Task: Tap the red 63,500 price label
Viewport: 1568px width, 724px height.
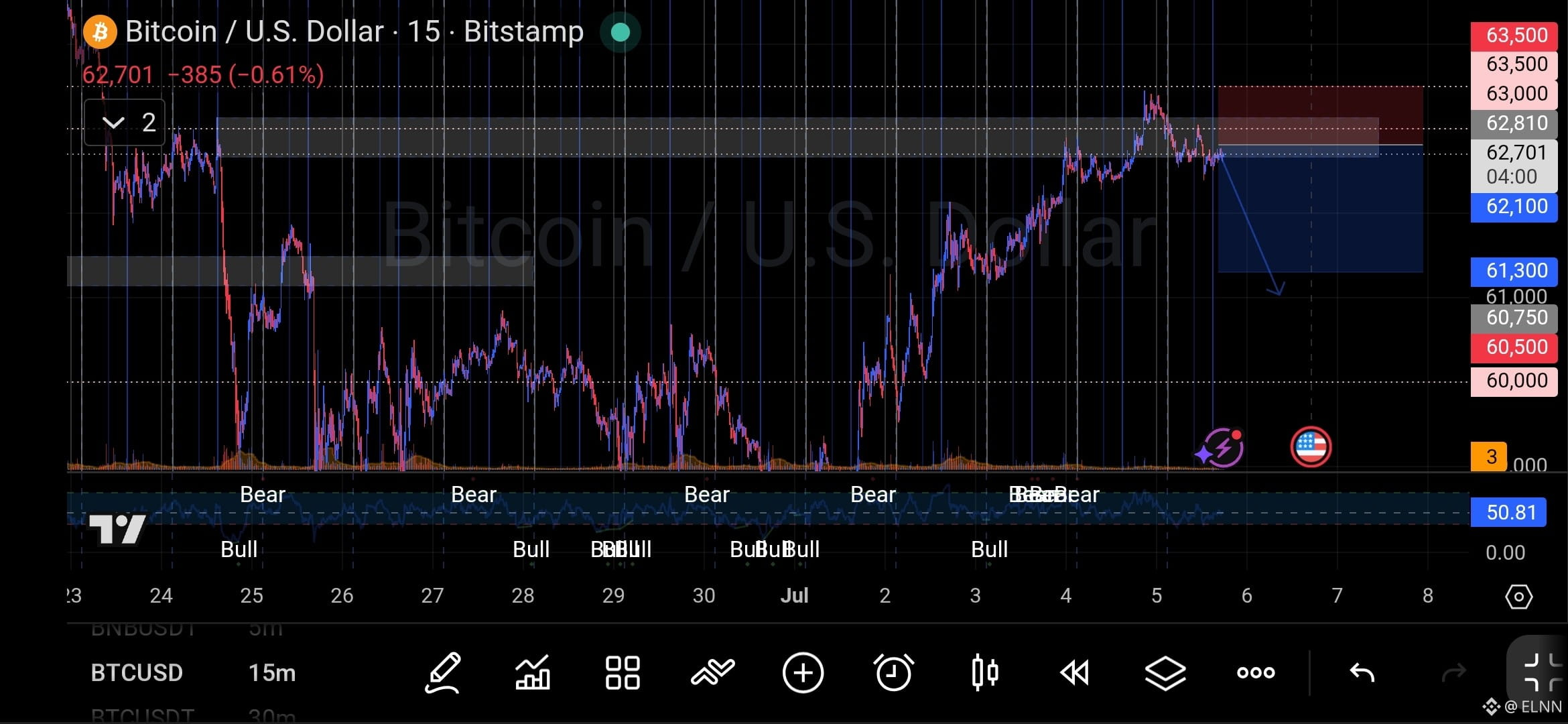Action: [1514, 35]
